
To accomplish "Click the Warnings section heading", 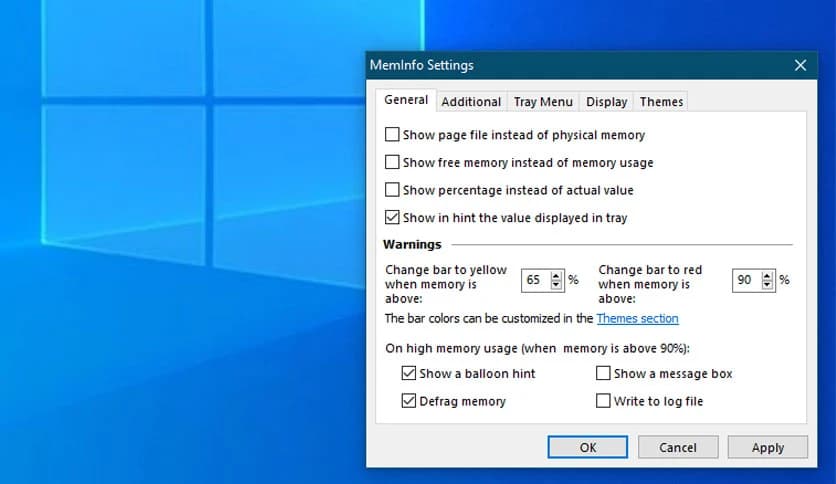I will [412, 245].
